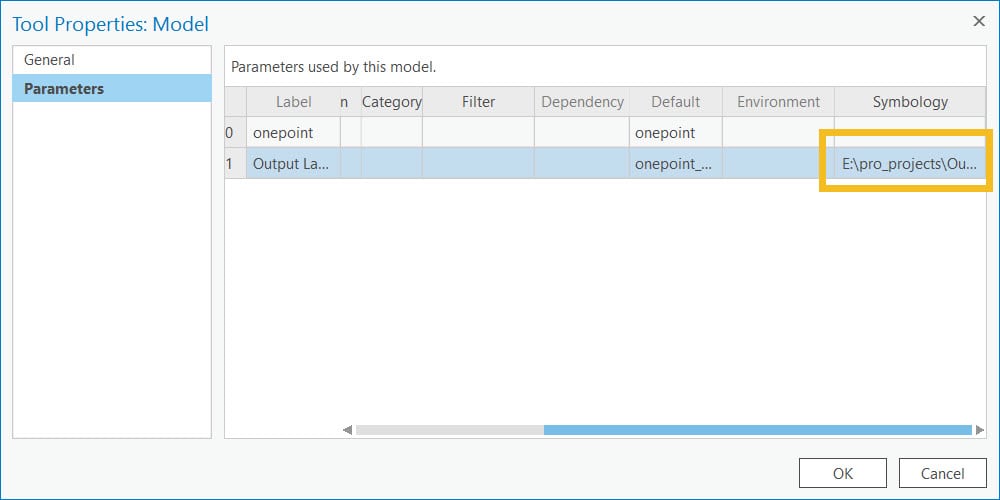Click the left scroll arrow

(347, 430)
